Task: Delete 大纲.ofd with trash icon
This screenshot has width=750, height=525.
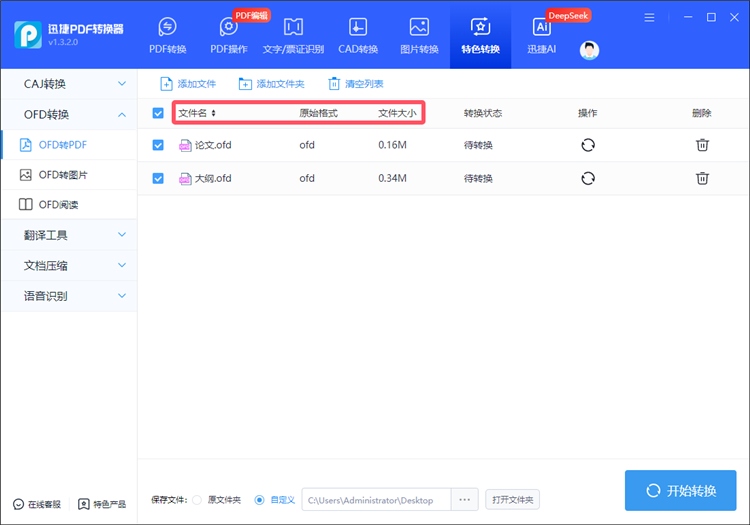Action: click(x=702, y=178)
